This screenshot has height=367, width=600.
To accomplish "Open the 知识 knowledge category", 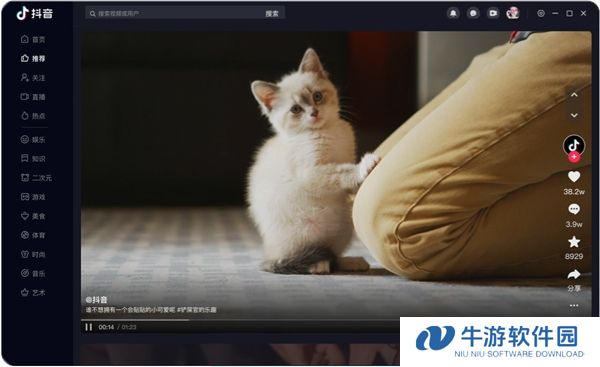I will (33, 158).
